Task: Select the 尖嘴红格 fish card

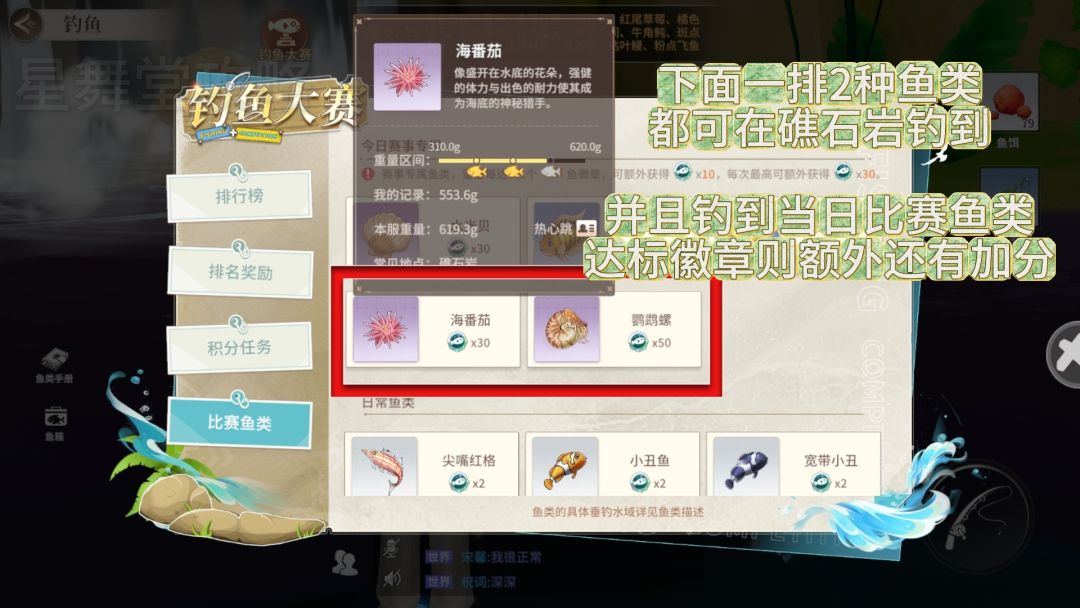Action: click(431, 464)
